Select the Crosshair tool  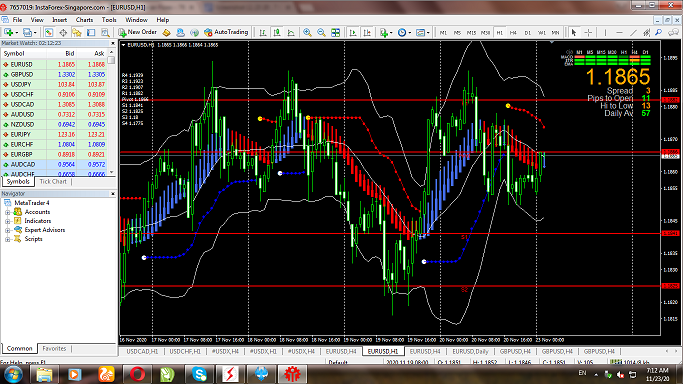pos(588,33)
